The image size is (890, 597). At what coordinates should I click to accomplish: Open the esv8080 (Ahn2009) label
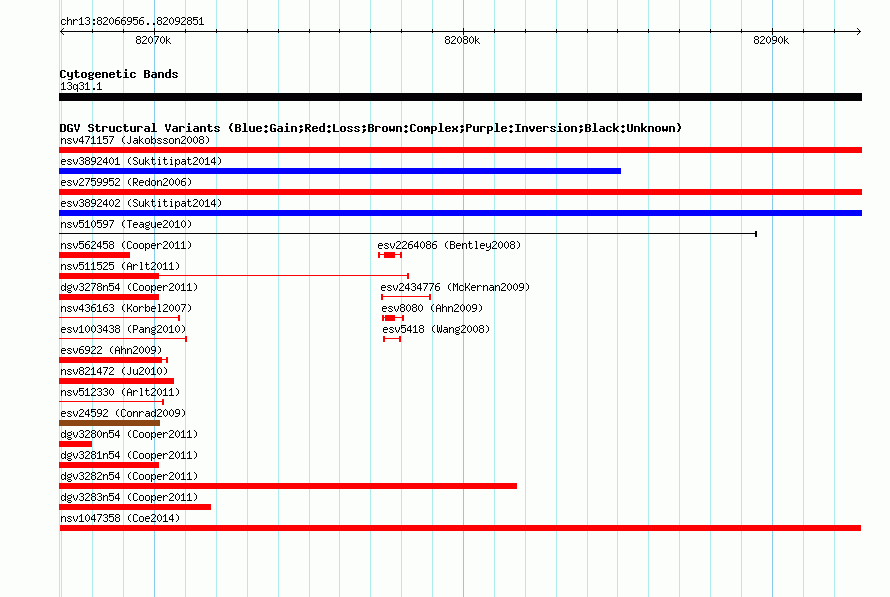[x=432, y=308]
